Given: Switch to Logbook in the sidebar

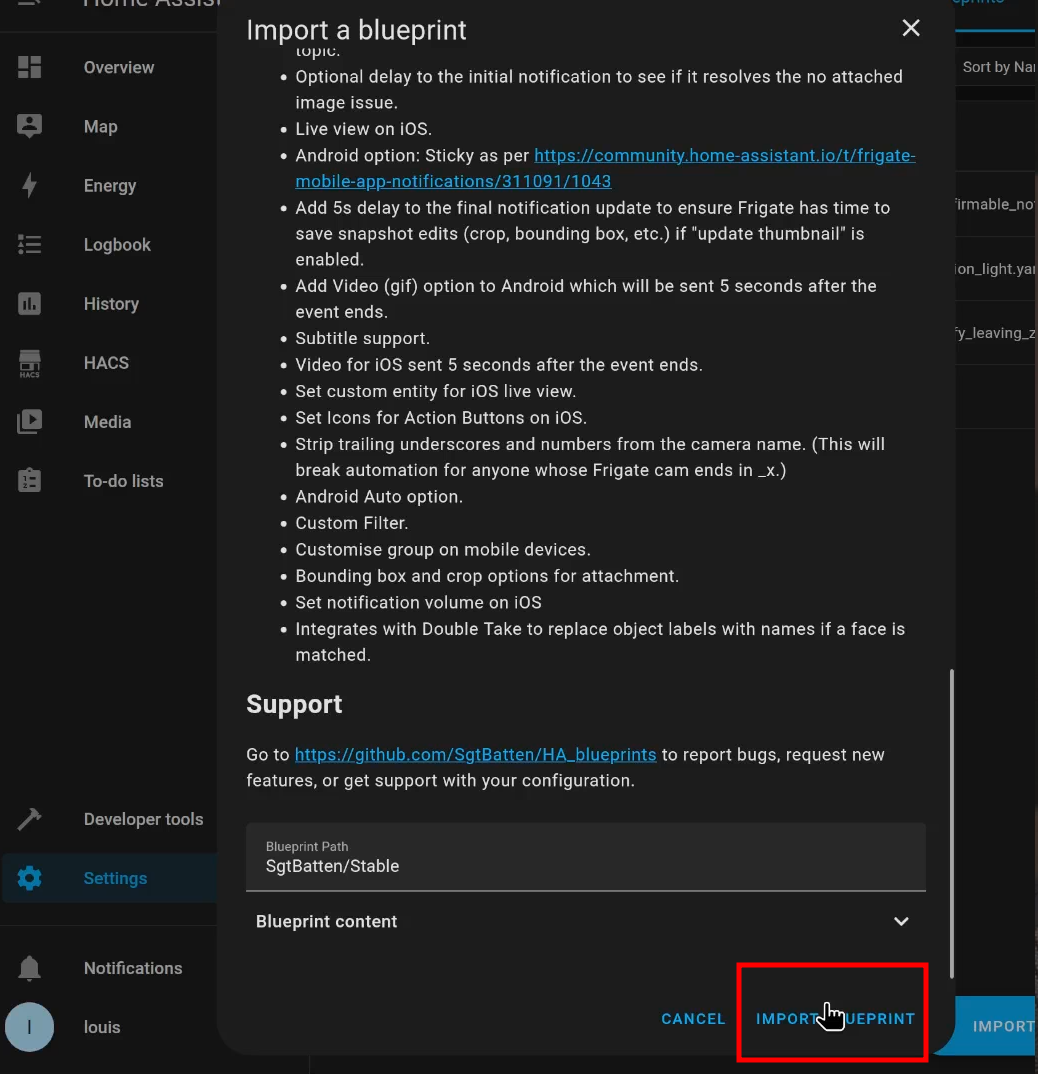Looking at the screenshot, I should click(x=117, y=245).
